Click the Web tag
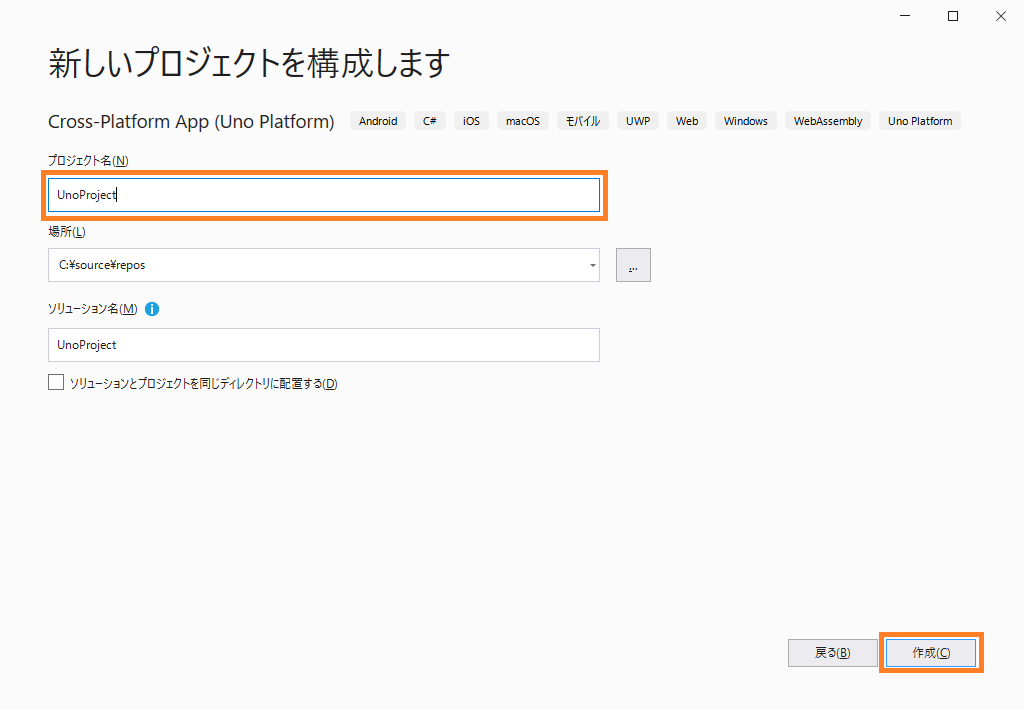This screenshot has width=1024, height=710. click(x=687, y=121)
